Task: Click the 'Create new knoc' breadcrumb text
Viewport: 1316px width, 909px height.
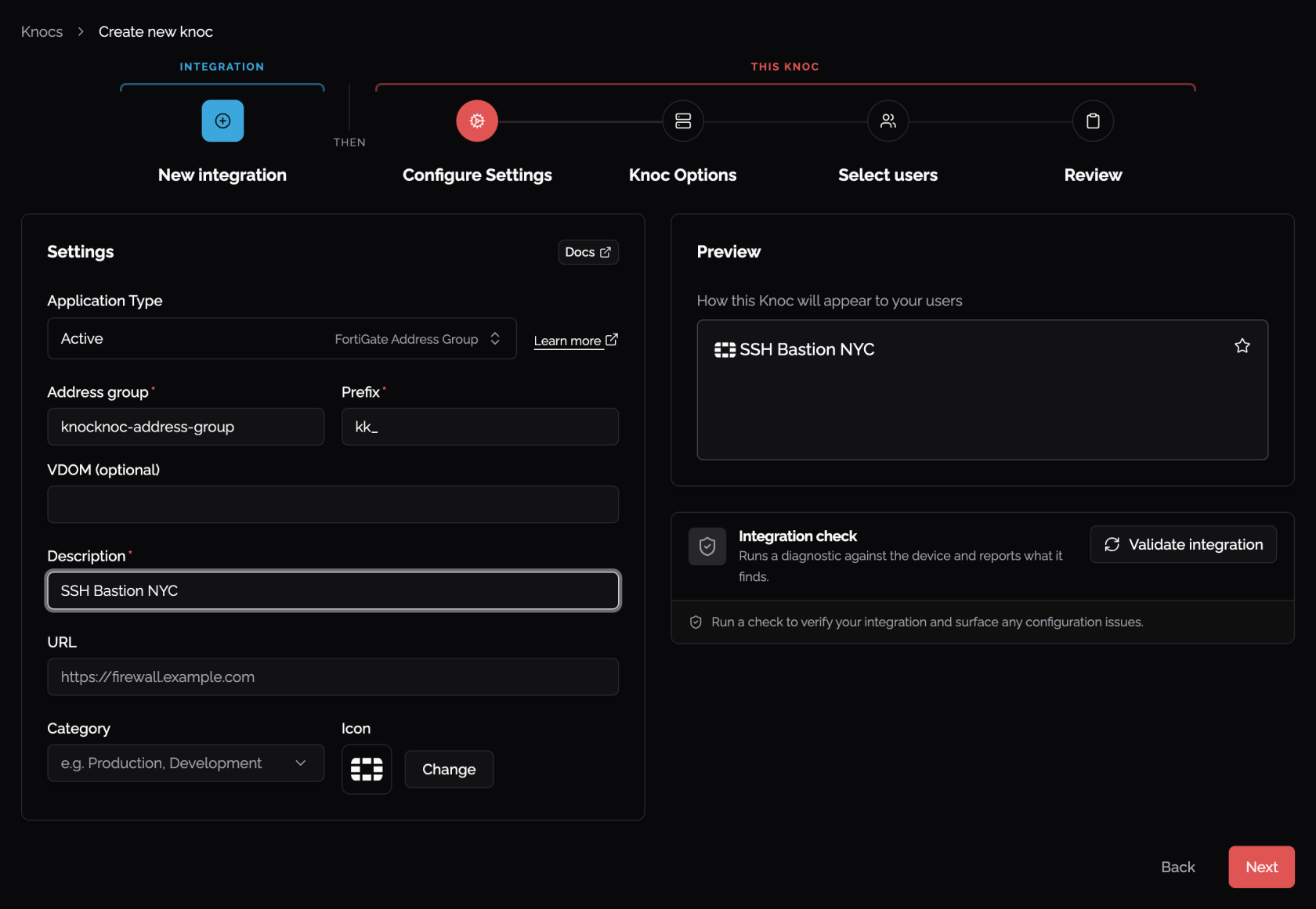Action: (x=156, y=31)
